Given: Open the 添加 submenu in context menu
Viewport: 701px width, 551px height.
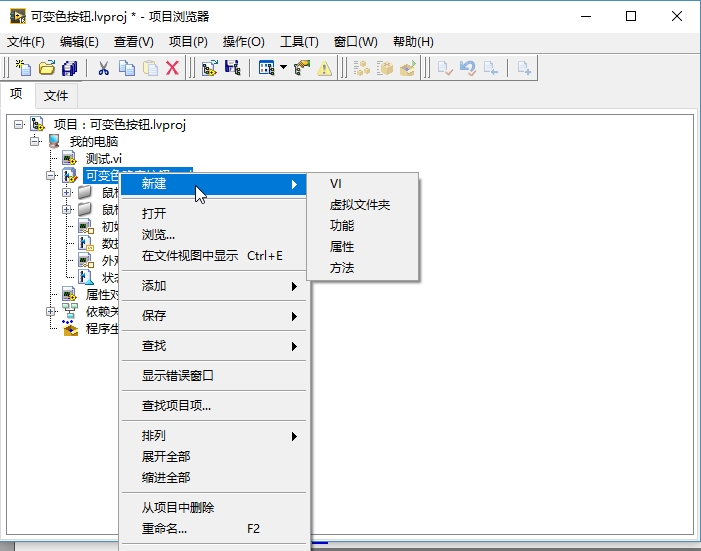Looking at the screenshot, I should pyautogui.click(x=214, y=286).
